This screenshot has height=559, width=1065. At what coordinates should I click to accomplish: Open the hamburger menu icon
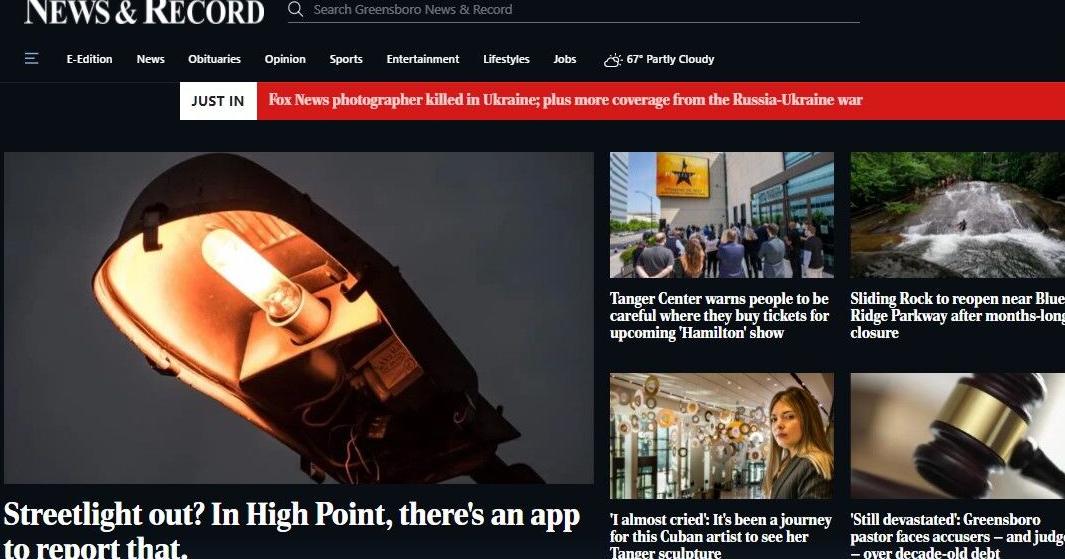tap(31, 59)
